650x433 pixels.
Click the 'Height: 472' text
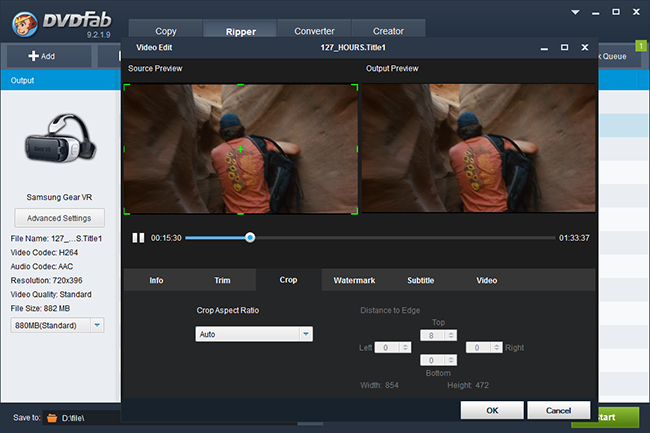click(468, 385)
